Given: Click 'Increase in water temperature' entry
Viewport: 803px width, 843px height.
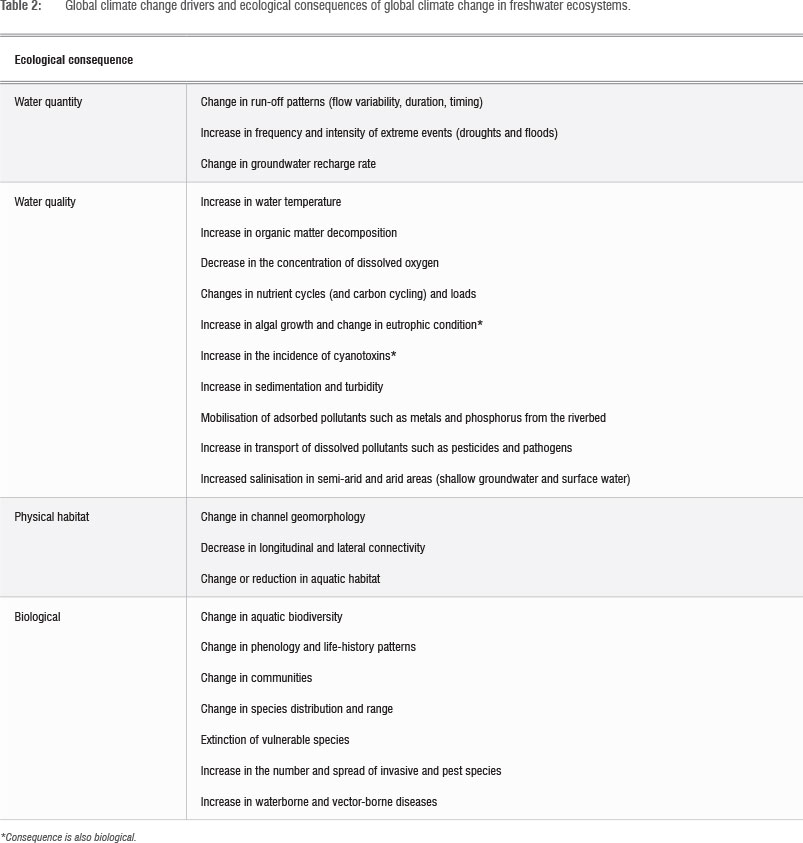Looking at the screenshot, I should coord(270,202).
